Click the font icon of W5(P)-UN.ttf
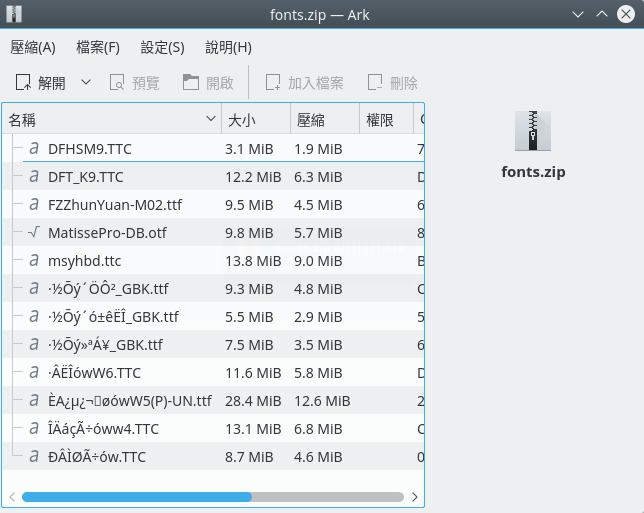The width and height of the screenshot is (644, 513). [x=34, y=400]
